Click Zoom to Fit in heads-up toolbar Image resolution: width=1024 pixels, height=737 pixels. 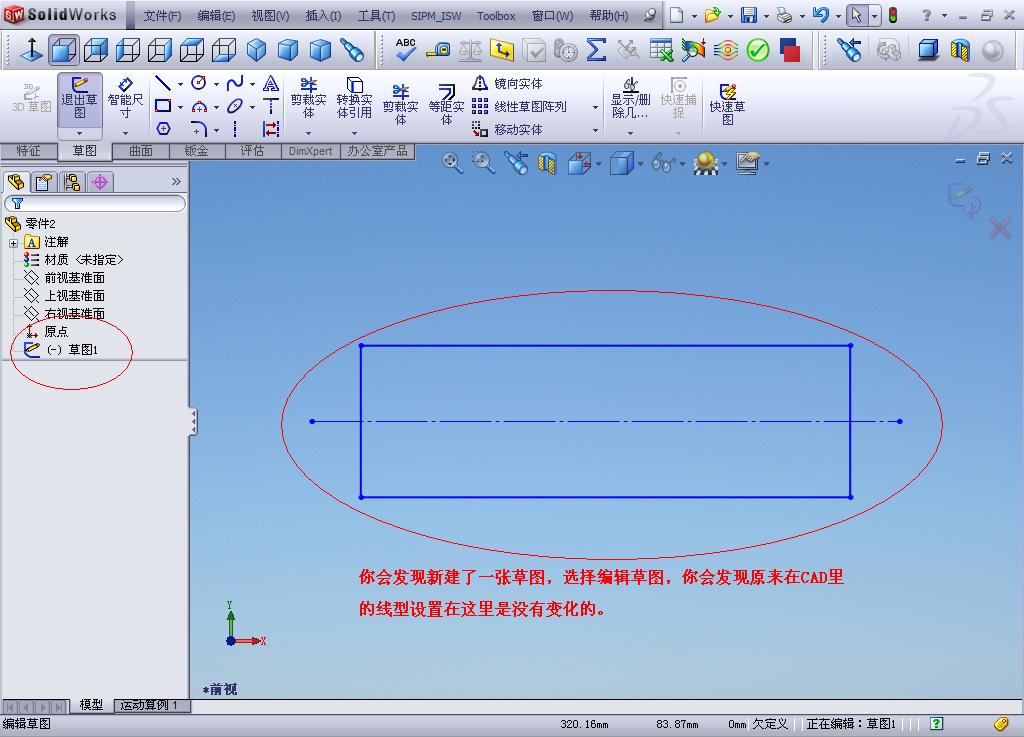(x=452, y=163)
